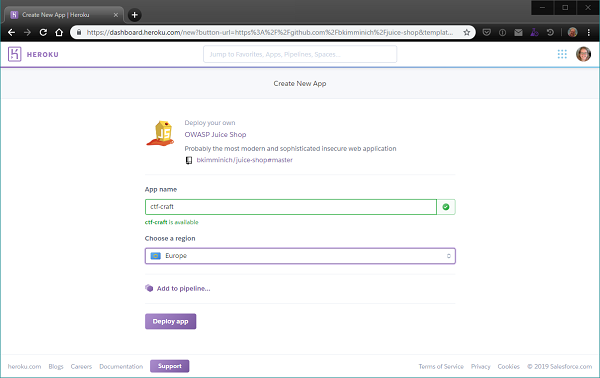The width and height of the screenshot is (600, 378).
Task: Select the Create New App browser tab
Action: 64,15
